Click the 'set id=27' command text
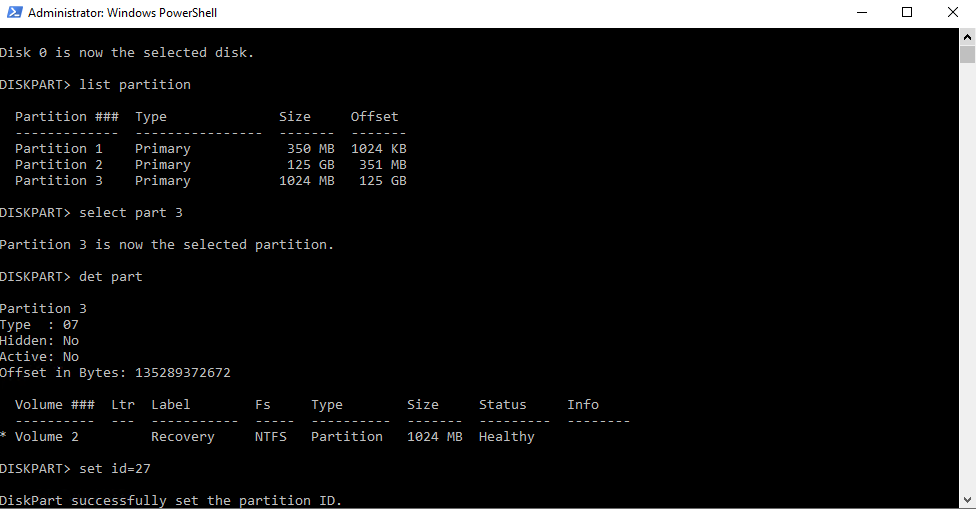The image size is (976, 509). click(x=115, y=469)
